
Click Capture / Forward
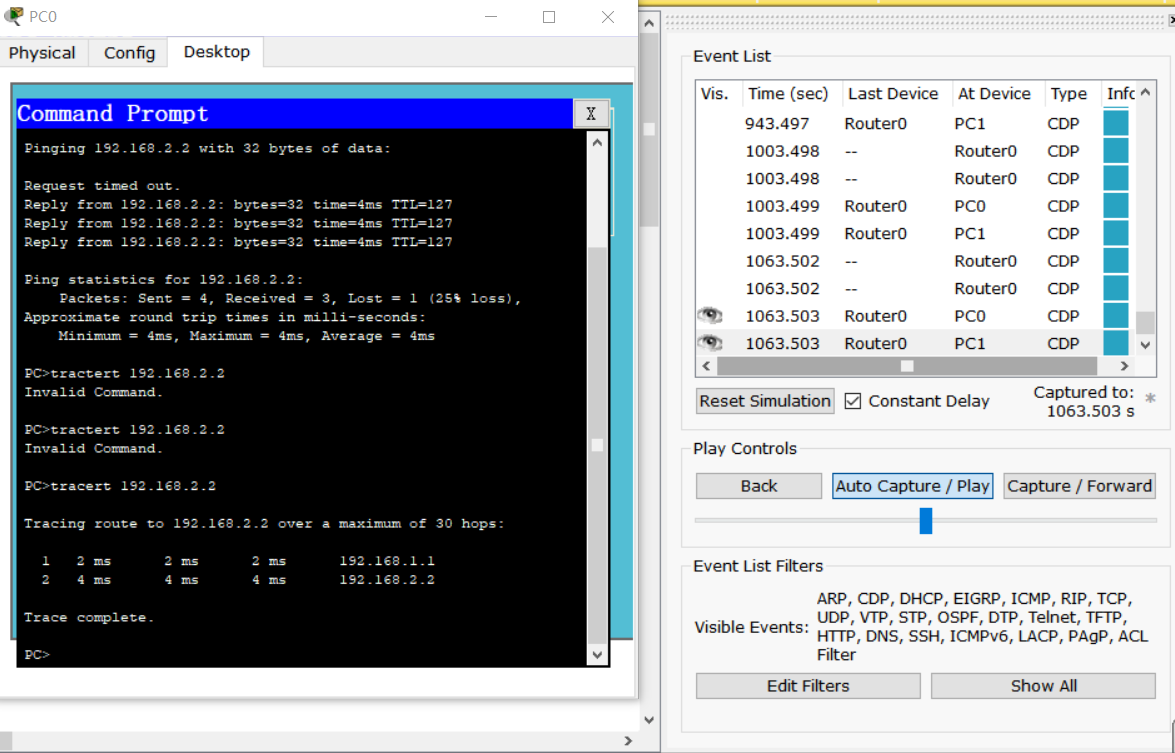1079,485
